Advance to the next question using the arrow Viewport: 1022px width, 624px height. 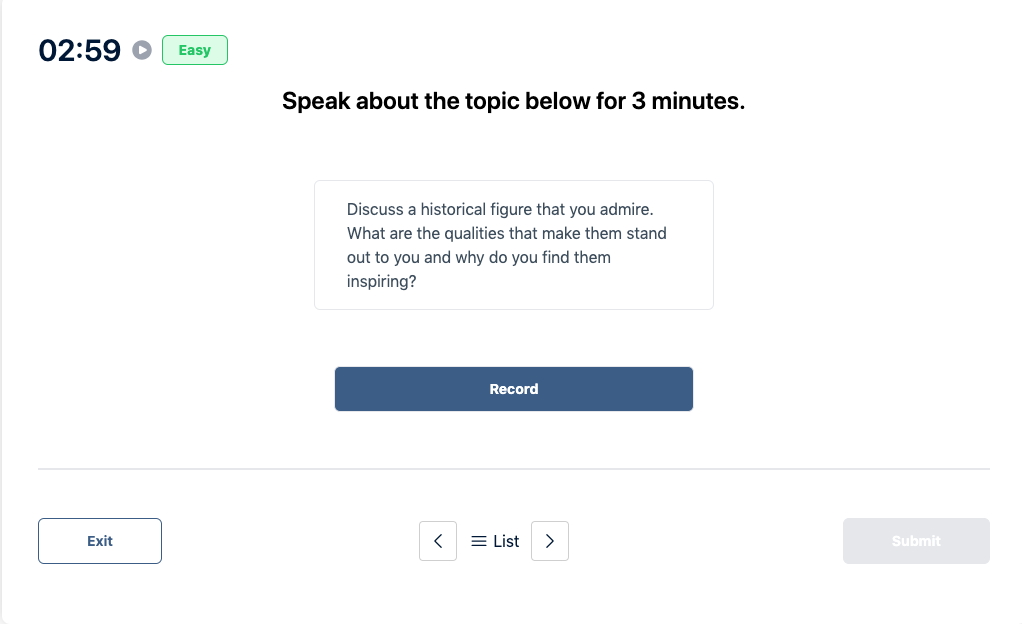click(x=550, y=541)
